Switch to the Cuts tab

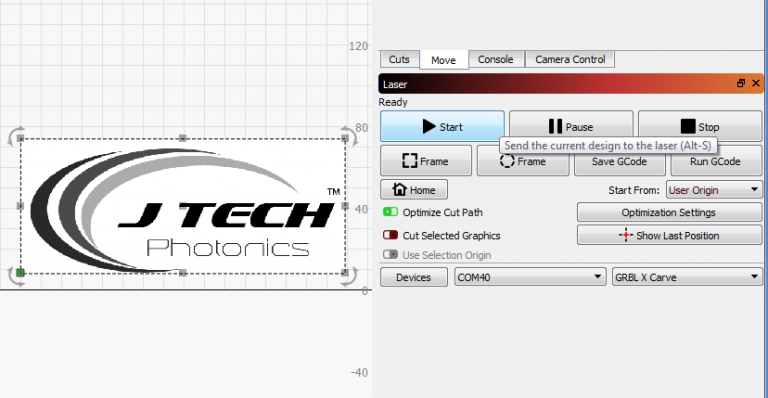pyautogui.click(x=399, y=59)
